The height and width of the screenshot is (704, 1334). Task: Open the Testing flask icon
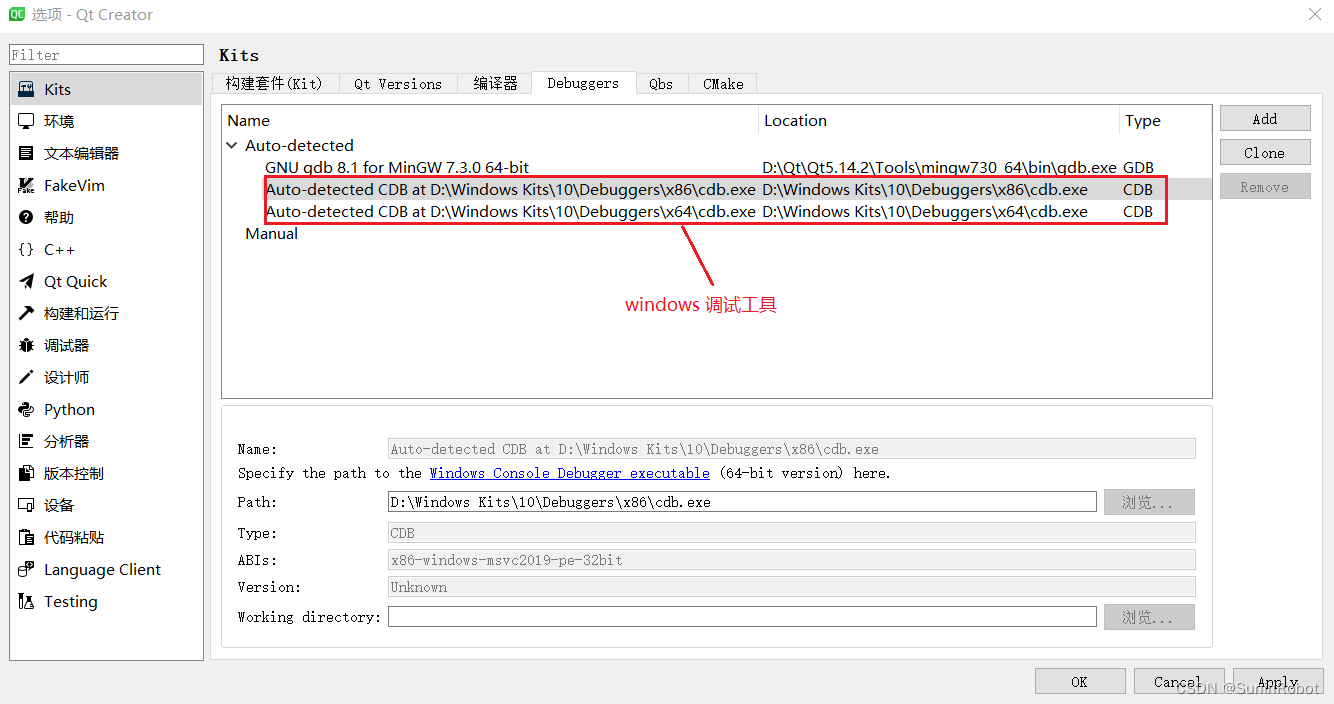pos(26,601)
